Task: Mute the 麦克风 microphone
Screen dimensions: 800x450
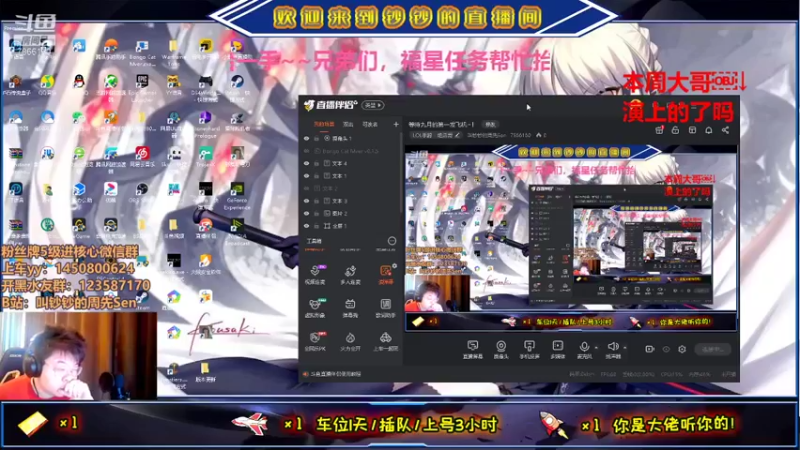Action: 584,349
